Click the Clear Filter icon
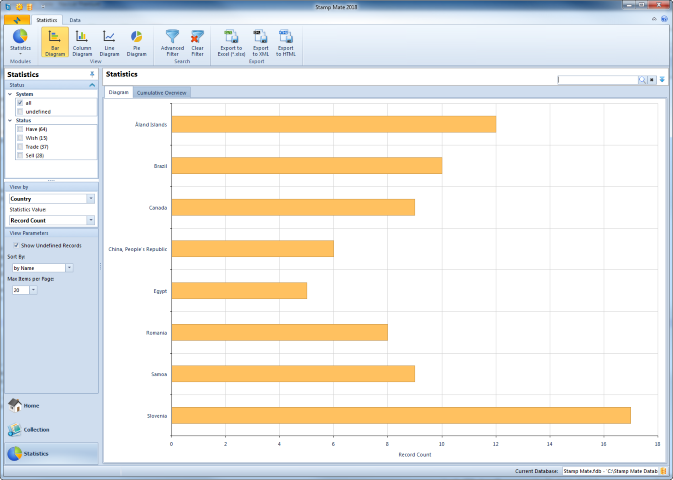This screenshot has width=673, height=480. tap(197, 42)
